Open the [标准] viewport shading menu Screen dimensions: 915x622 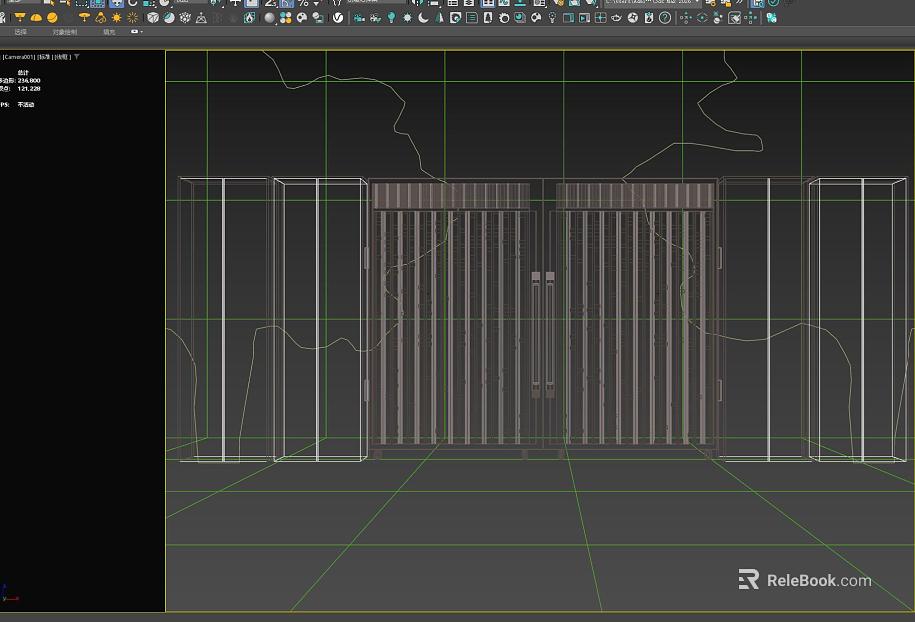pyautogui.click(x=44, y=57)
